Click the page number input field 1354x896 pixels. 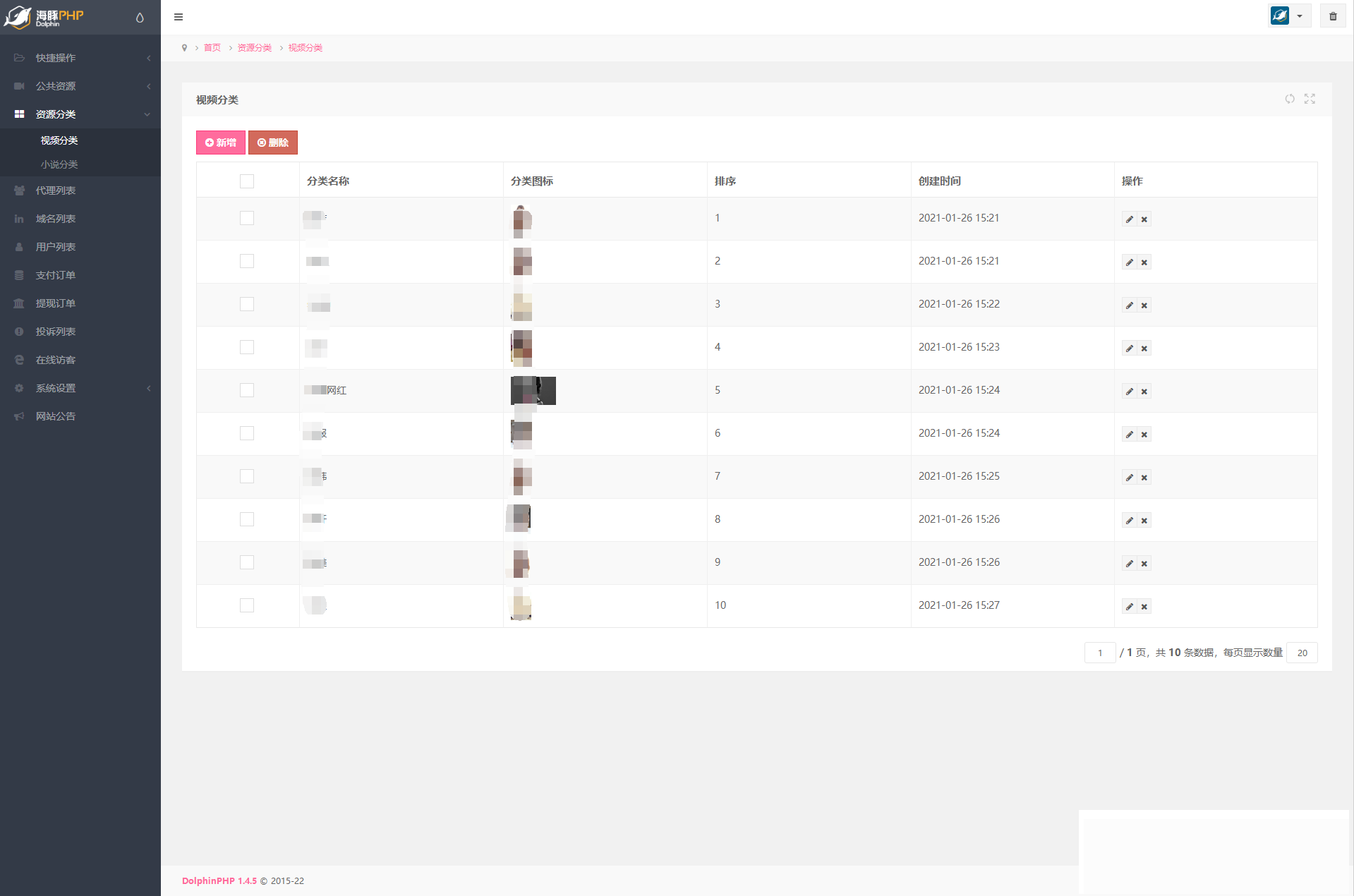1099,653
